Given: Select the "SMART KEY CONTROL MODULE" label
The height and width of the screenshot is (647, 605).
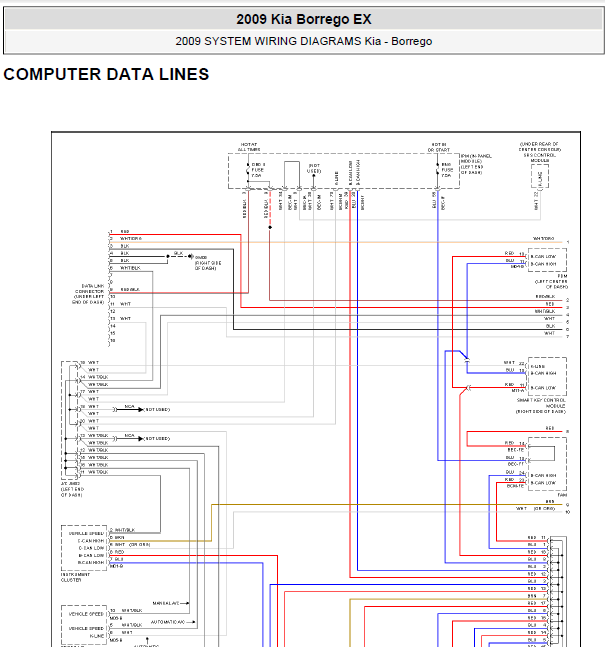Looking at the screenshot, I should [x=541, y=403].
